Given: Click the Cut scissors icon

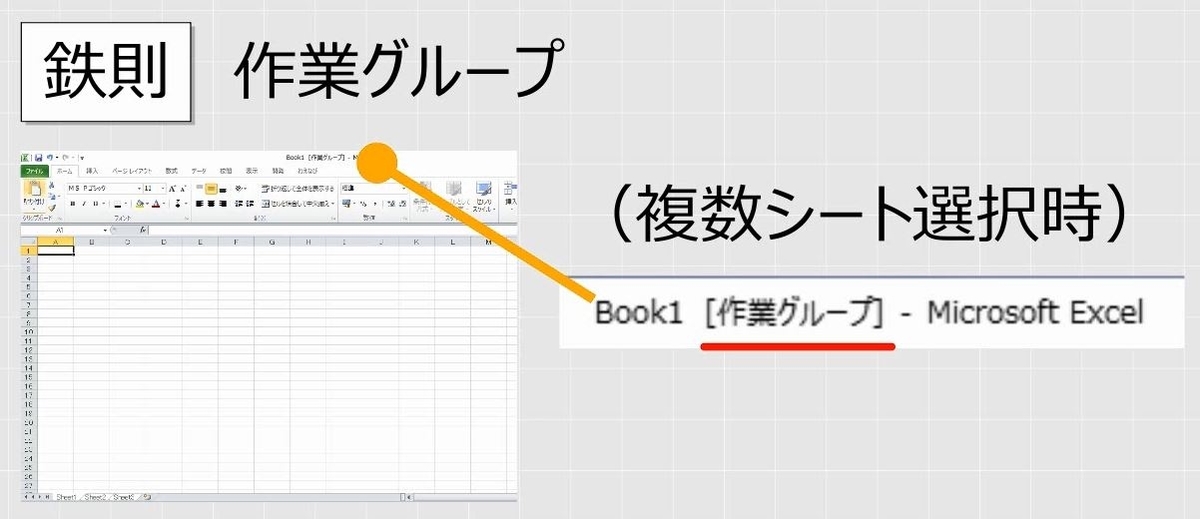Looking at the screenshot, I should 52,185.
